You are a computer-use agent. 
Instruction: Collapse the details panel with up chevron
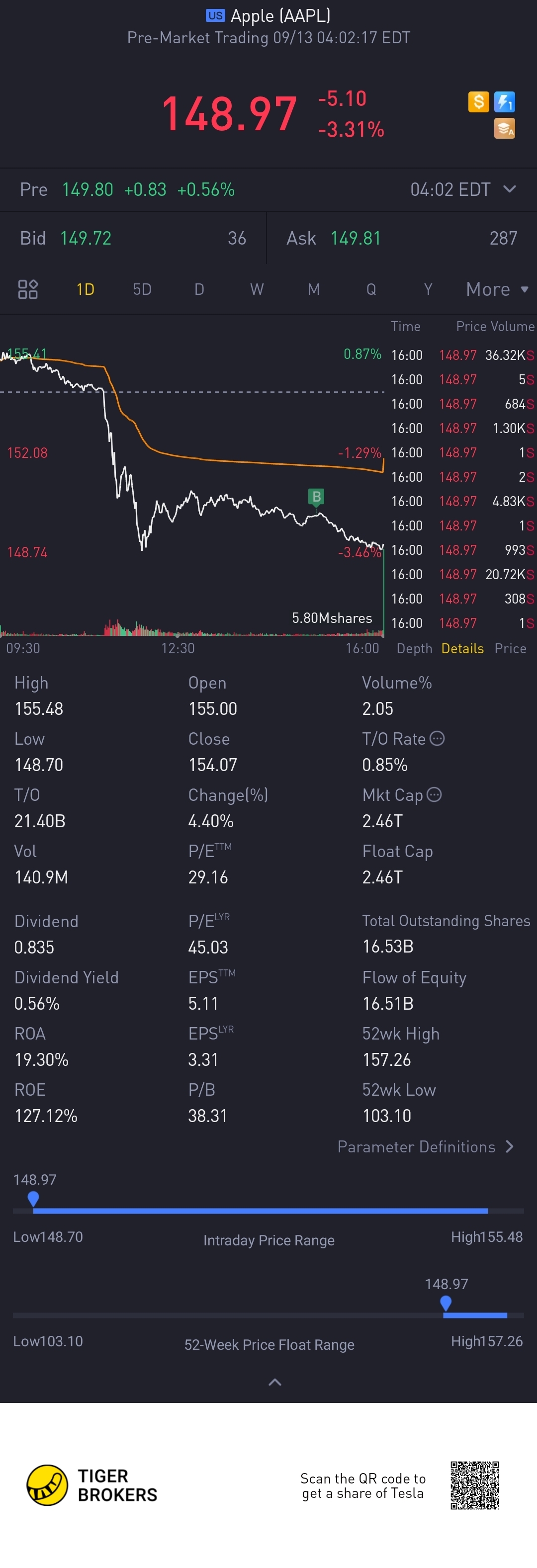pyautogui.click(x=274, y=1383)
